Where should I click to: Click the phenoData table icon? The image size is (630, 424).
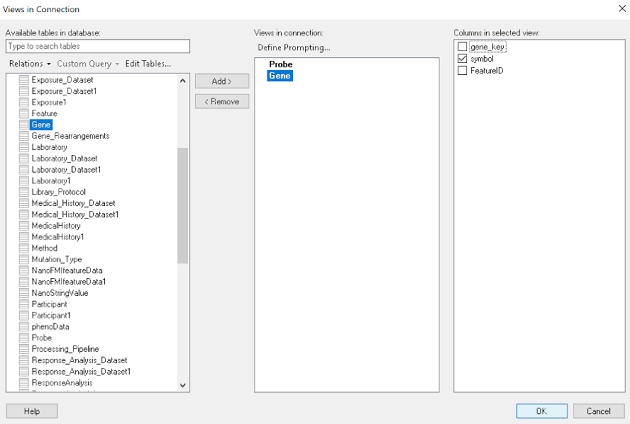coord(25,327)
